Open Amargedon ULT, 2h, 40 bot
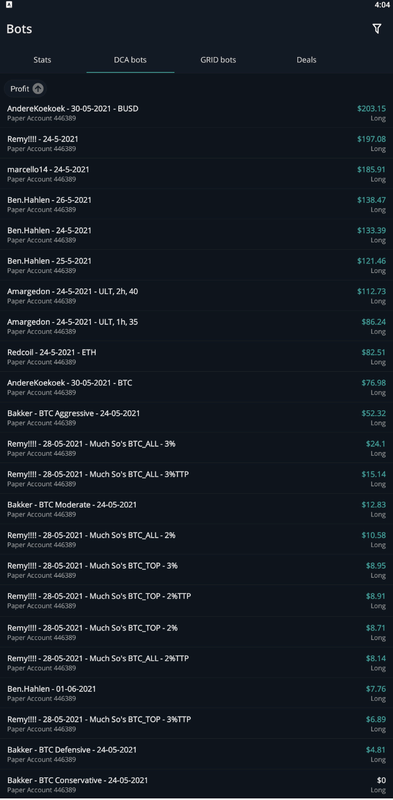The height and width of the screenshot is (800, 393). pos(196,295)
